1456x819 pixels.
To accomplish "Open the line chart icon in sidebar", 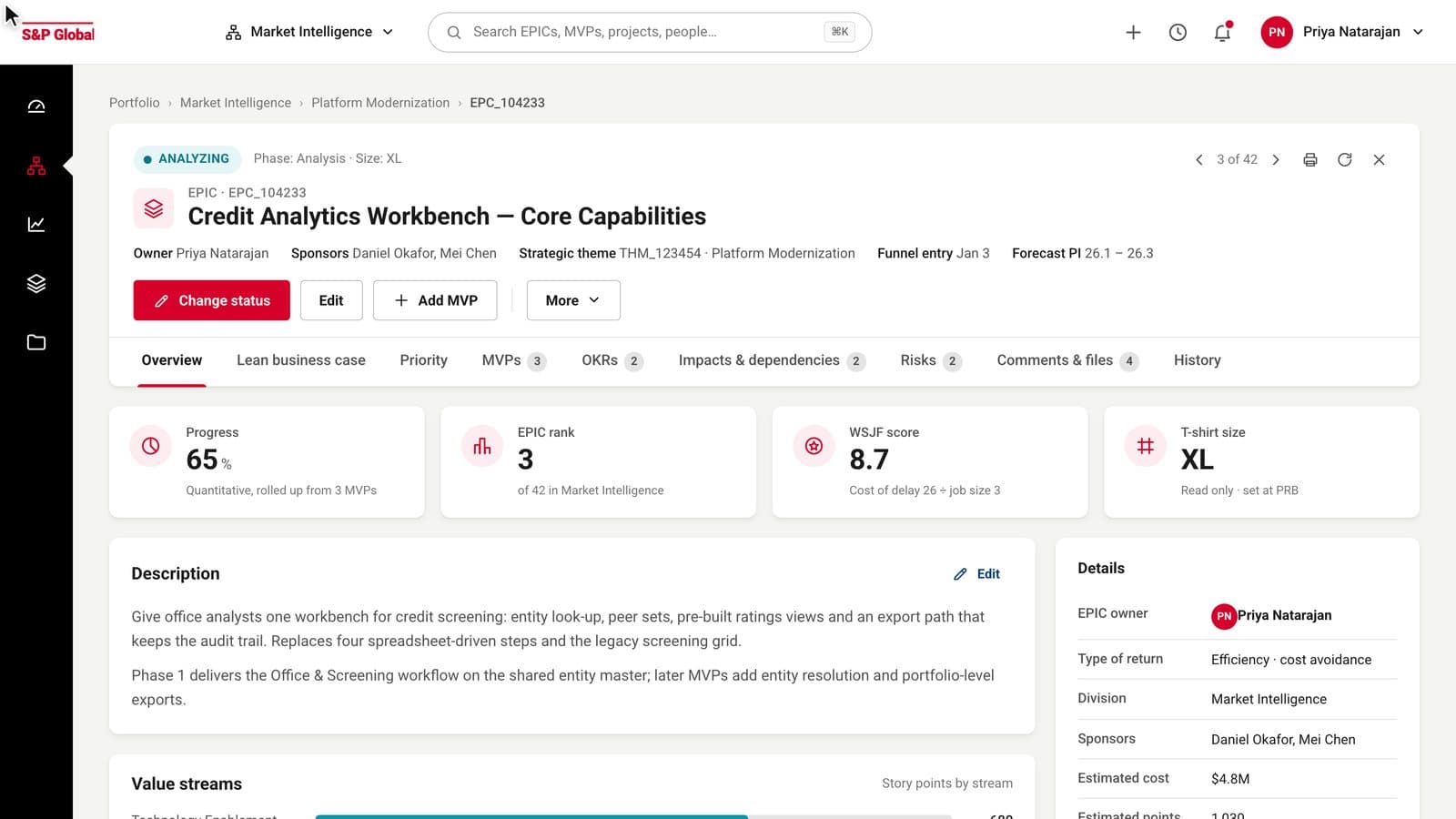I will point(36,224).
